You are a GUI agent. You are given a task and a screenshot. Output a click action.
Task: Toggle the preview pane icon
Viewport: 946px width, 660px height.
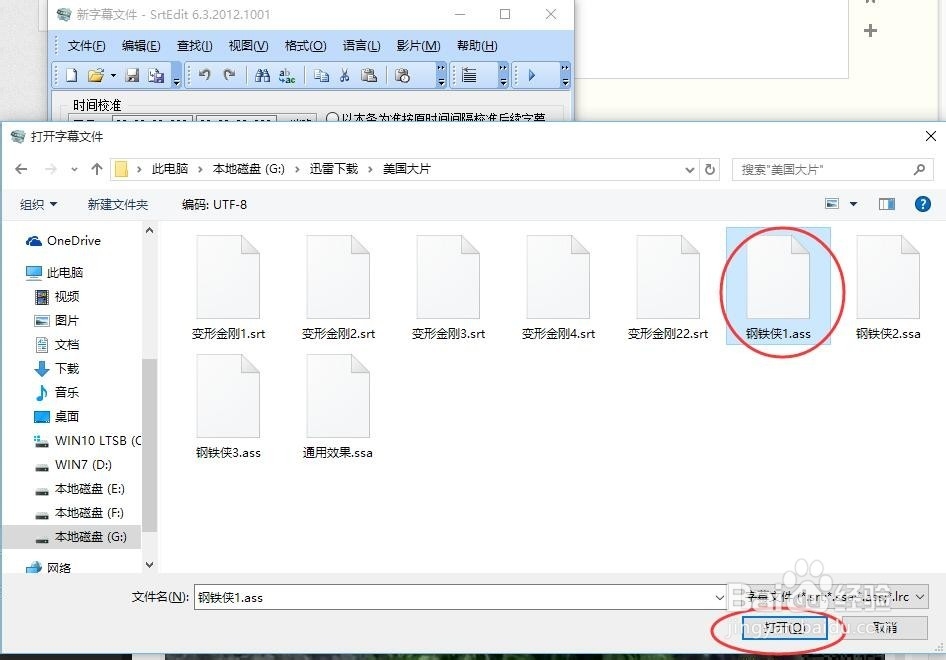point(886,203)
